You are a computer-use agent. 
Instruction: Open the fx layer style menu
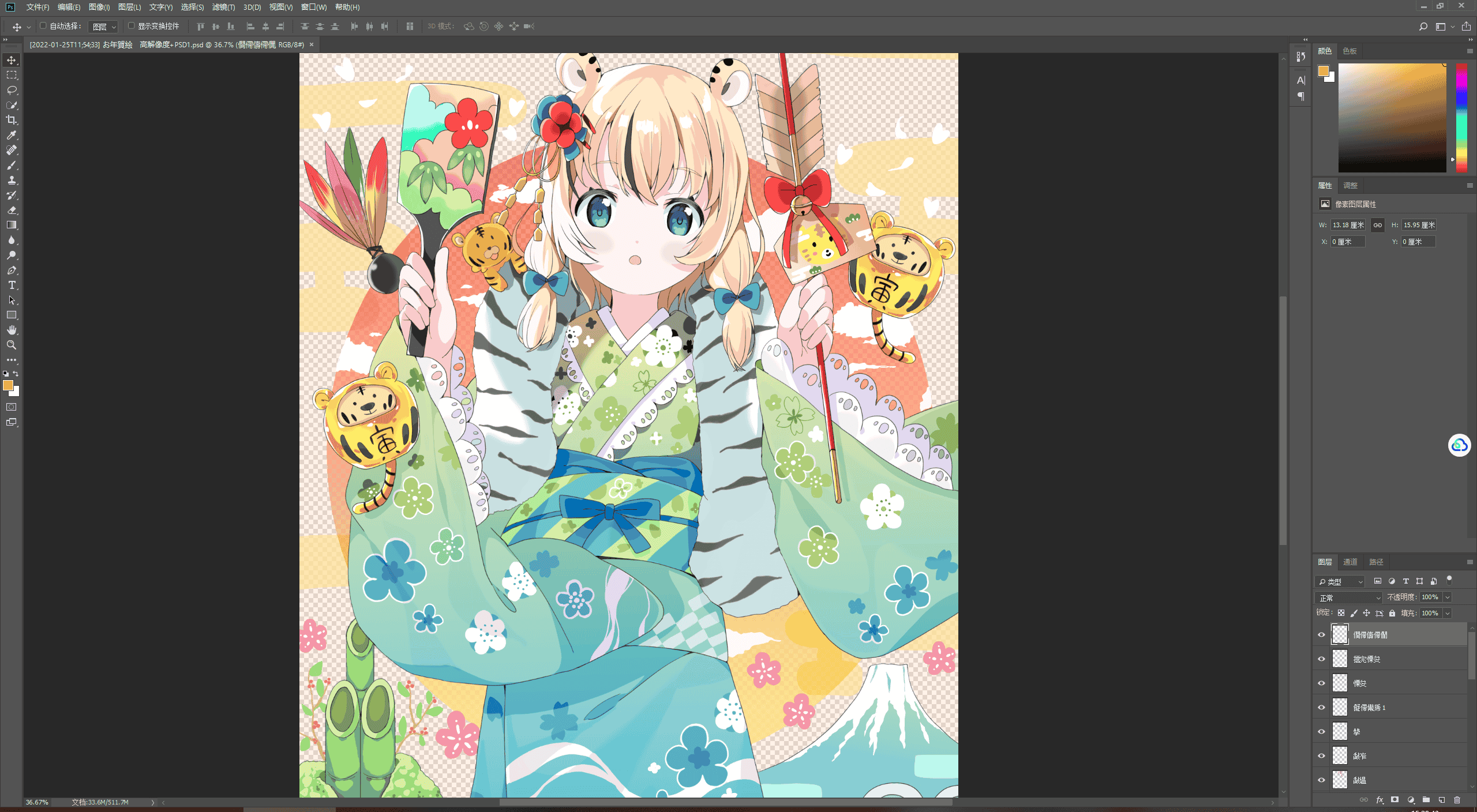1379,800
